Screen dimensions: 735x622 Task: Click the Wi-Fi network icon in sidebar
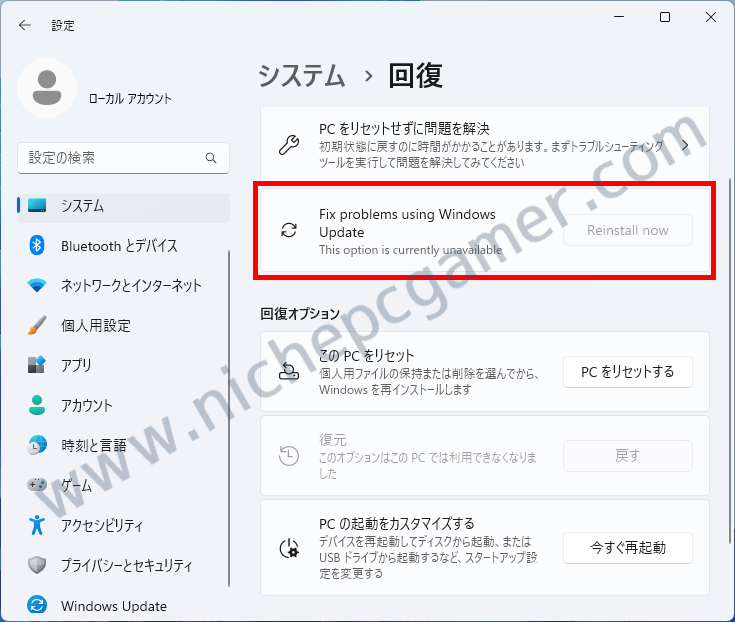click(37, 285)
